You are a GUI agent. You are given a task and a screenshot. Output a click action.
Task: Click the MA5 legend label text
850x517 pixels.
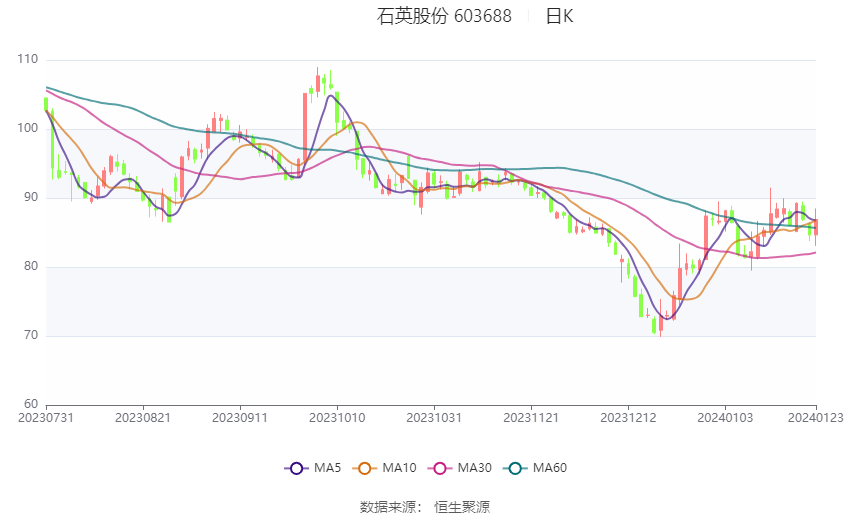pos(327,468)
